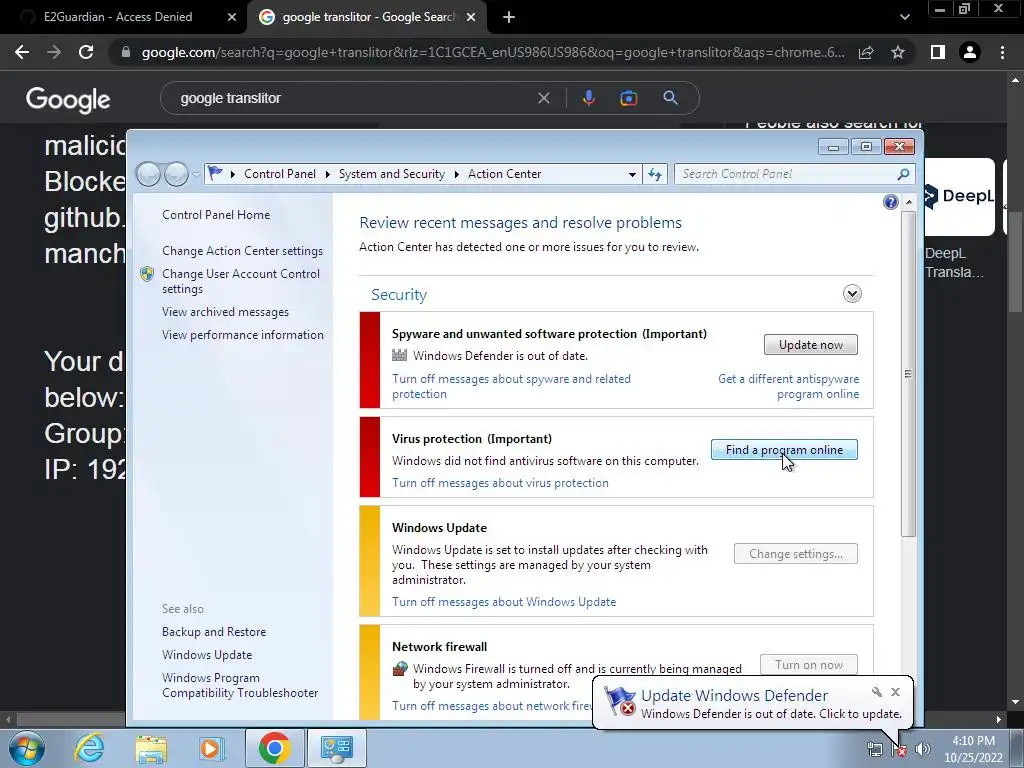Open Windows Explorer folder on taskbar

tap(151, 748)
